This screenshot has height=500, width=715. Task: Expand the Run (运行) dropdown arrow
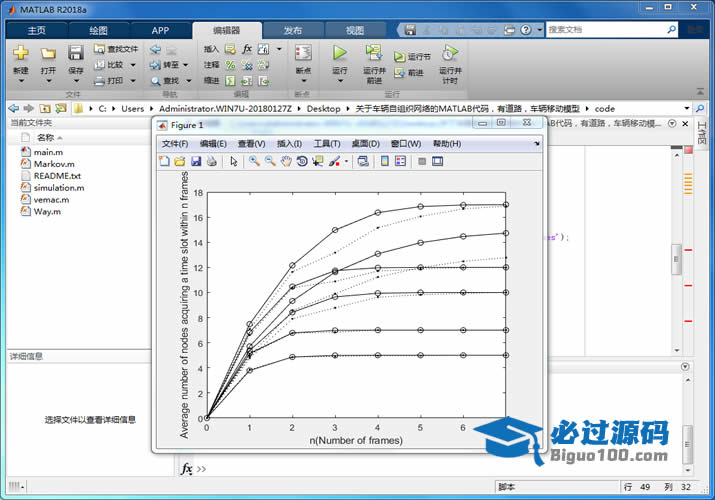(340, 81)
